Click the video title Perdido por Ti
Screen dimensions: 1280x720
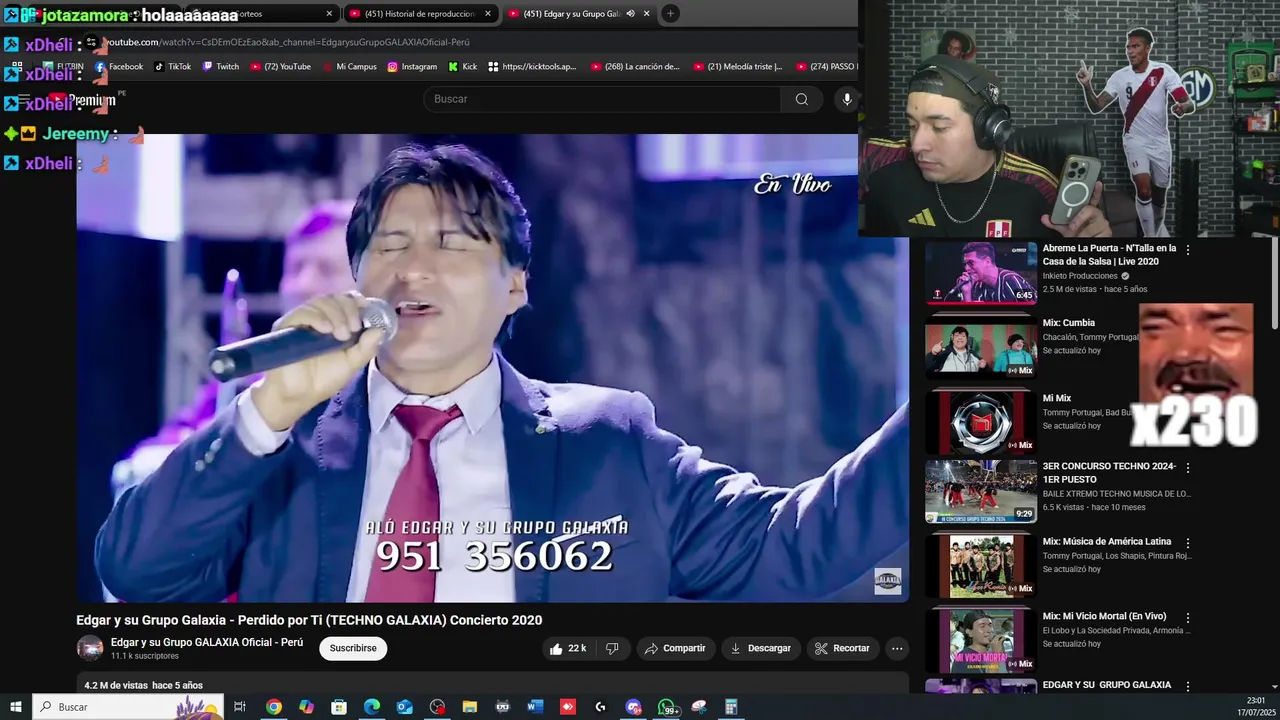(309, 620)
